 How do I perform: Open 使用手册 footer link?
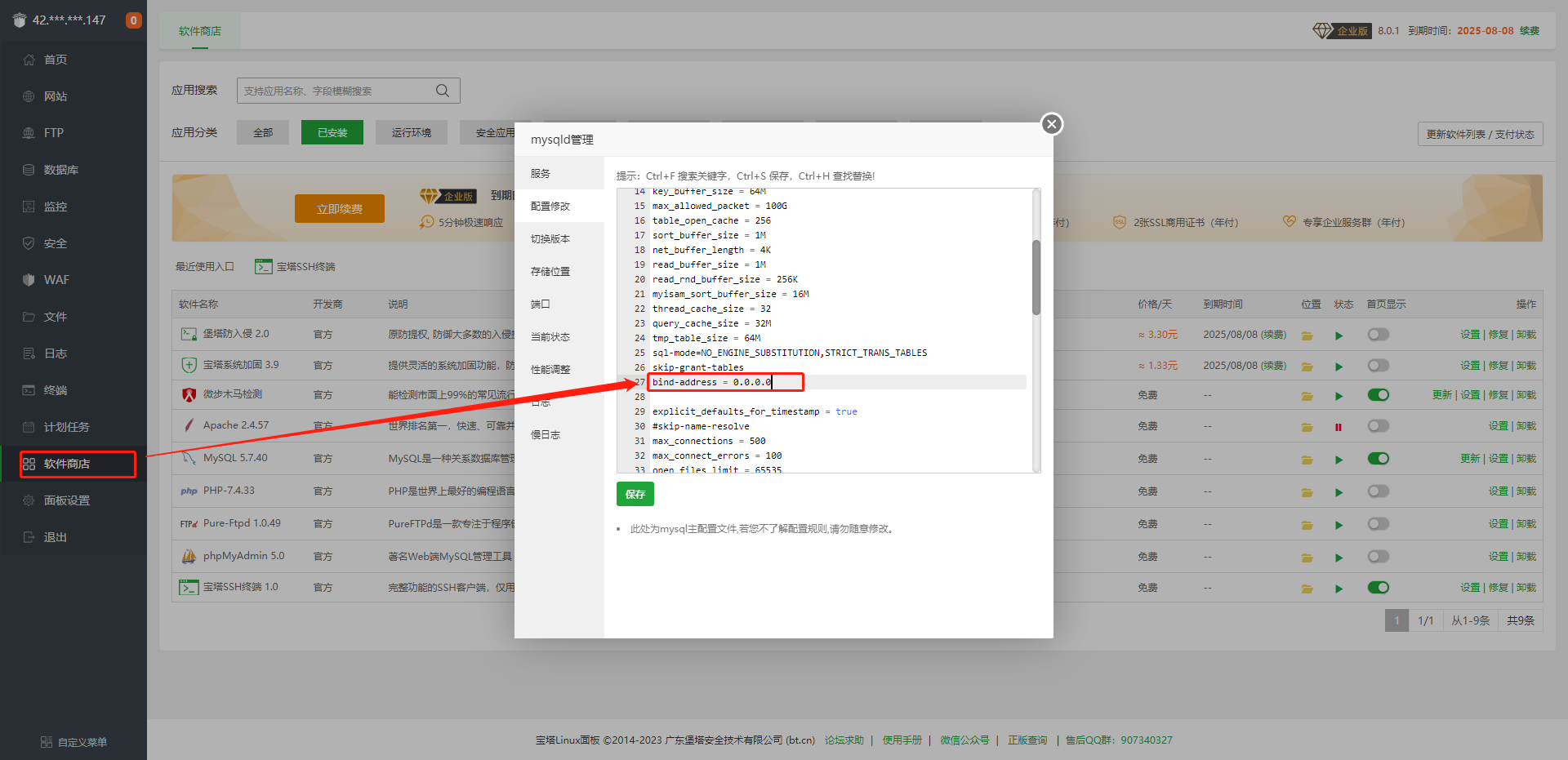pos(902,740)
